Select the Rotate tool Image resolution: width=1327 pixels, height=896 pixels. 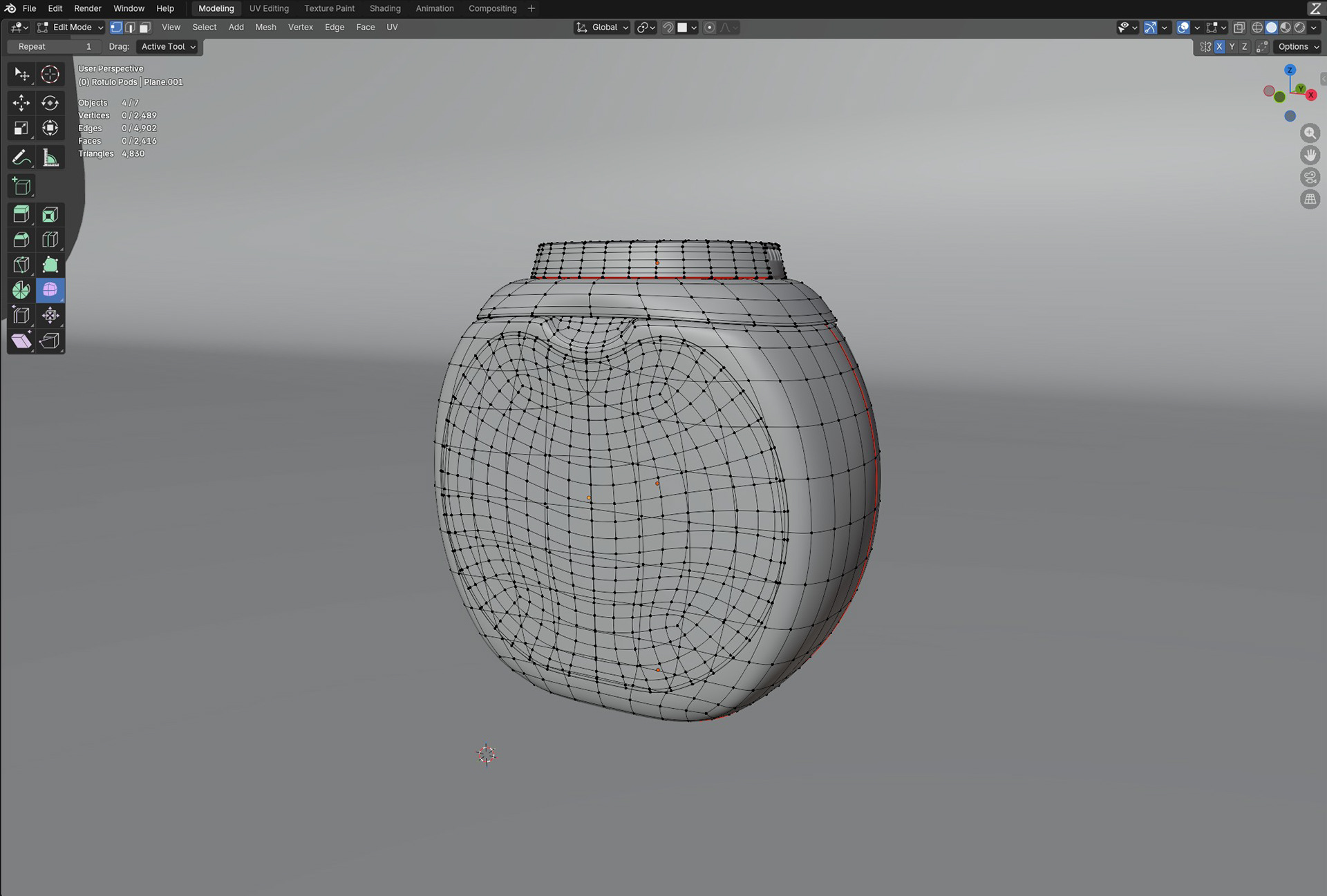pyautogui.click(x=50, y=103)
